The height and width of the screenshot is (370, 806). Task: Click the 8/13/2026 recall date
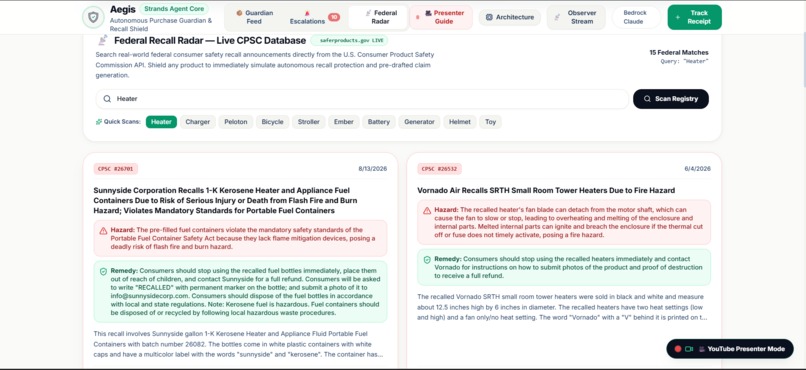point(373,169)
